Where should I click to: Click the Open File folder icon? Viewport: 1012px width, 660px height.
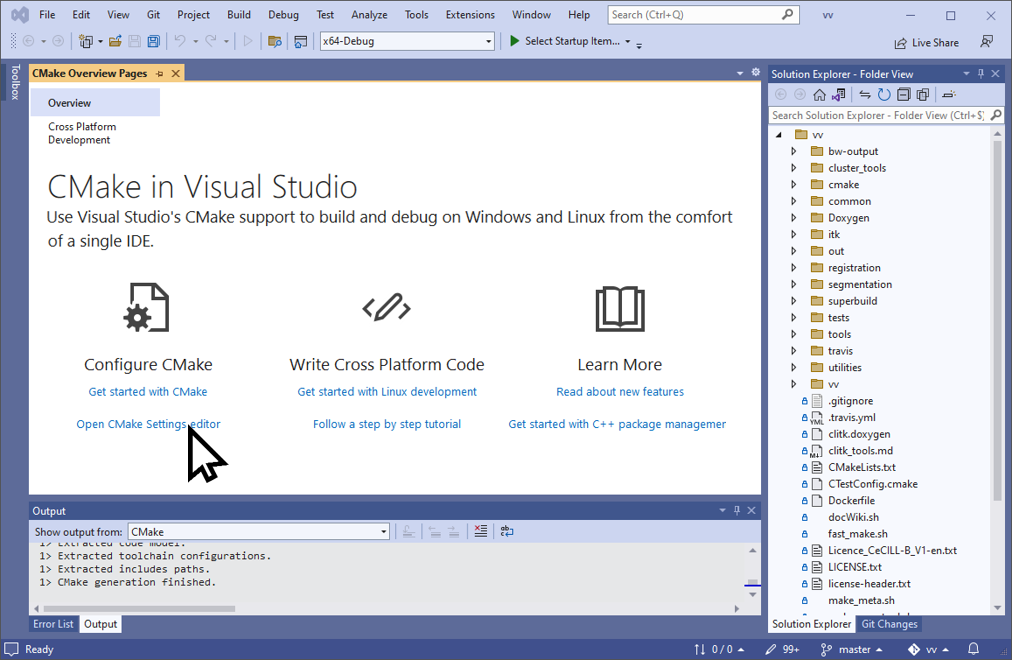(x=116, y=41)
